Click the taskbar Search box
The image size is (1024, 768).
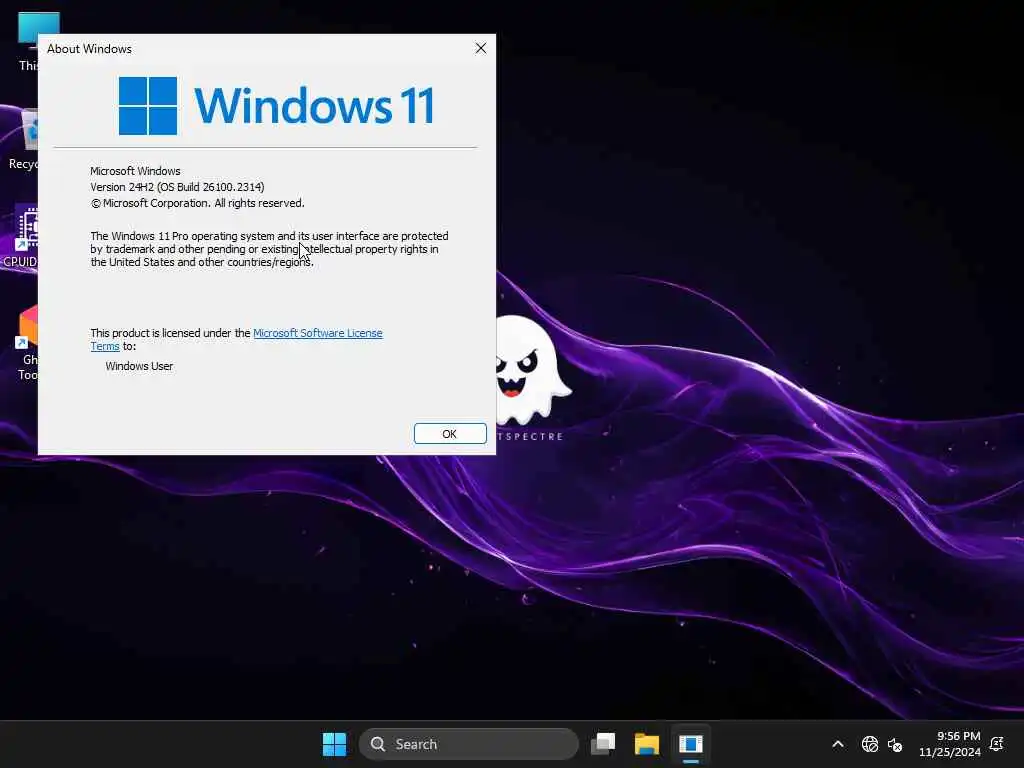tap(468, 744)
